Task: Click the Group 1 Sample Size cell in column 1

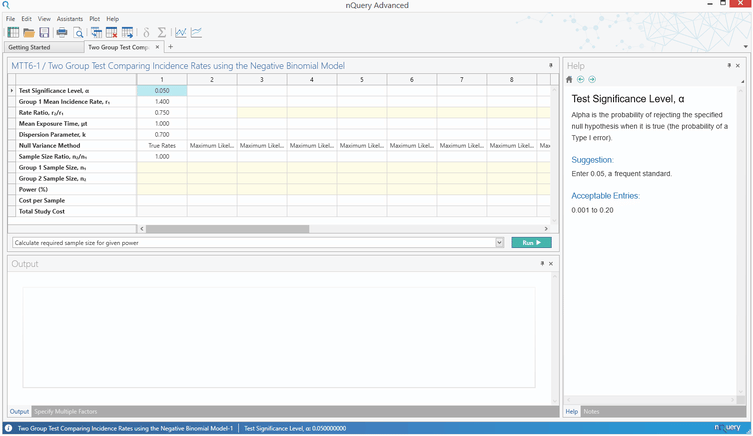Action: [x=162, y=168]
